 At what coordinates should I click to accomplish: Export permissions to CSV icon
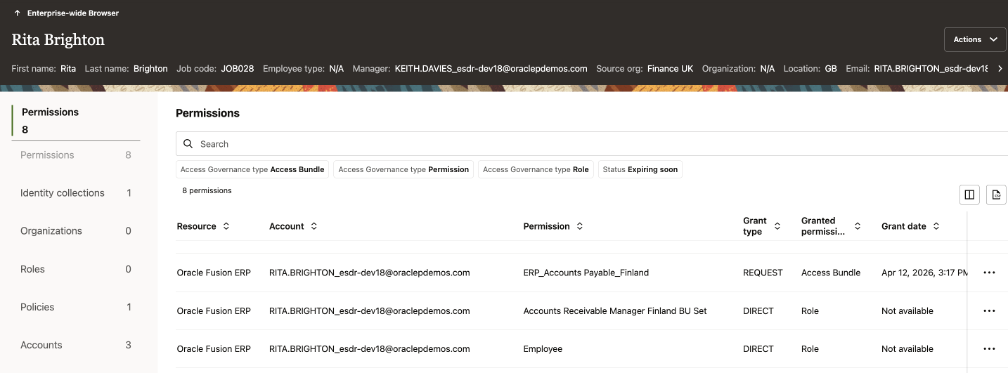point(996,195)
